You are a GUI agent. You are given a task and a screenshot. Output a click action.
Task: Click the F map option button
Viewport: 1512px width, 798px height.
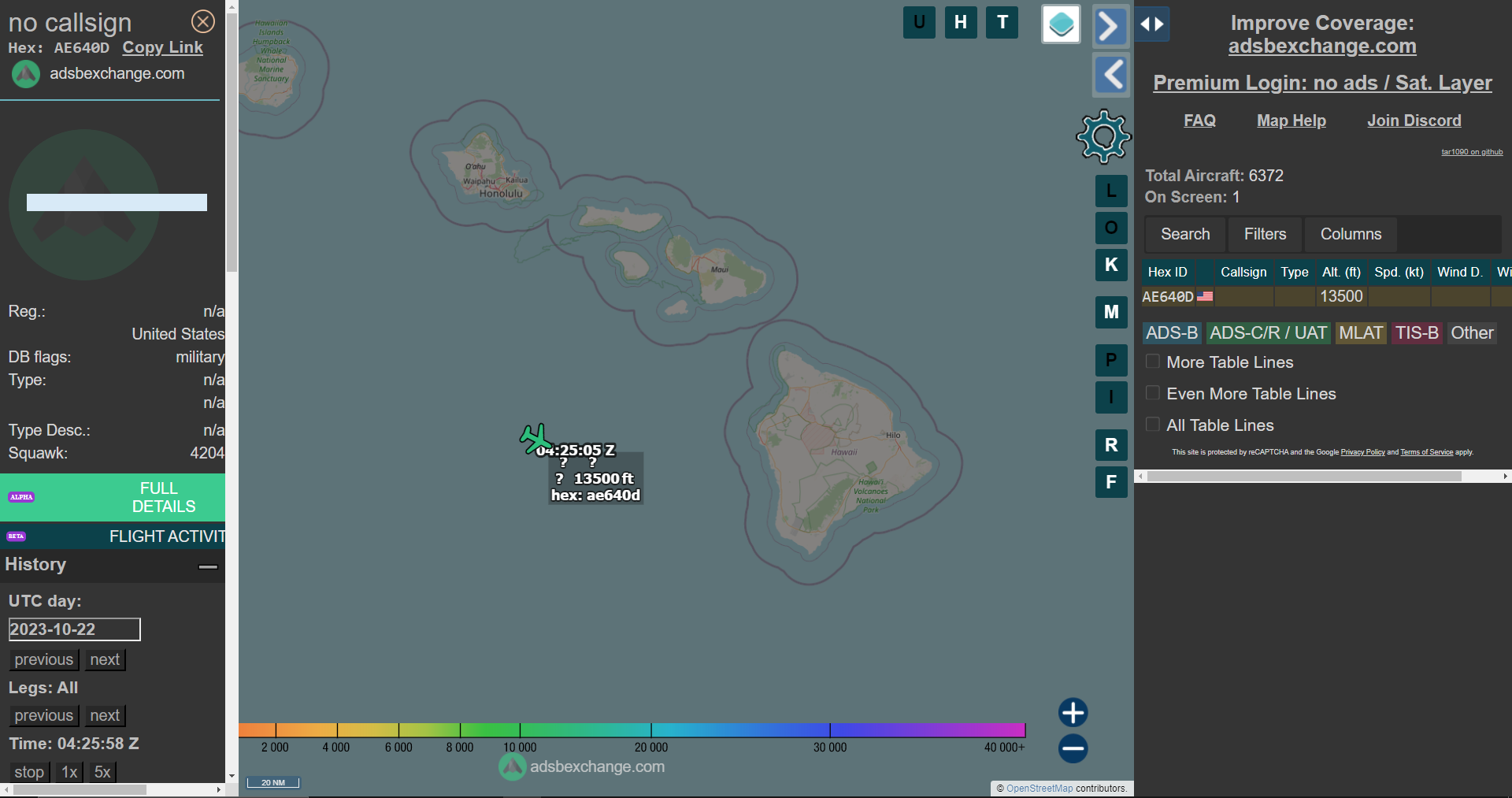click(1111, 482)
